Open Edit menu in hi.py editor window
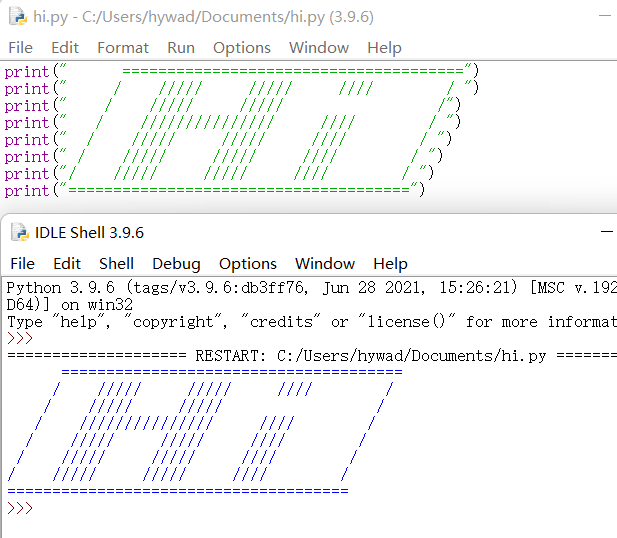Screen dimensions: 617x538 tap(65, 48)
